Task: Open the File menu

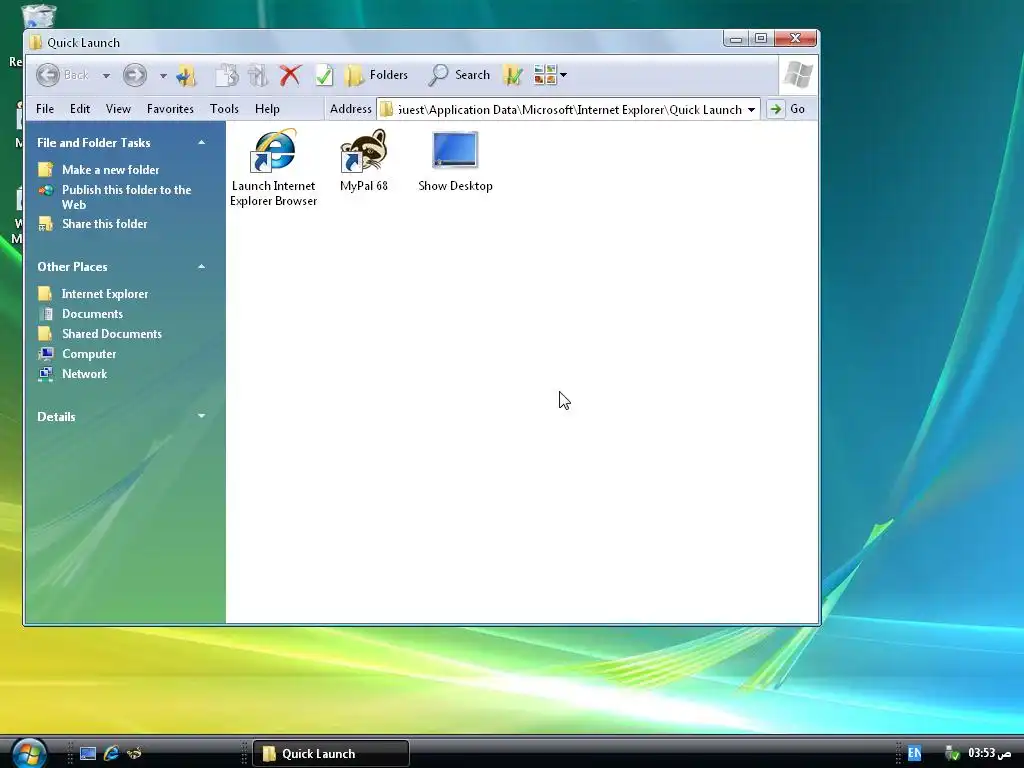Action: tap(45, 109)
